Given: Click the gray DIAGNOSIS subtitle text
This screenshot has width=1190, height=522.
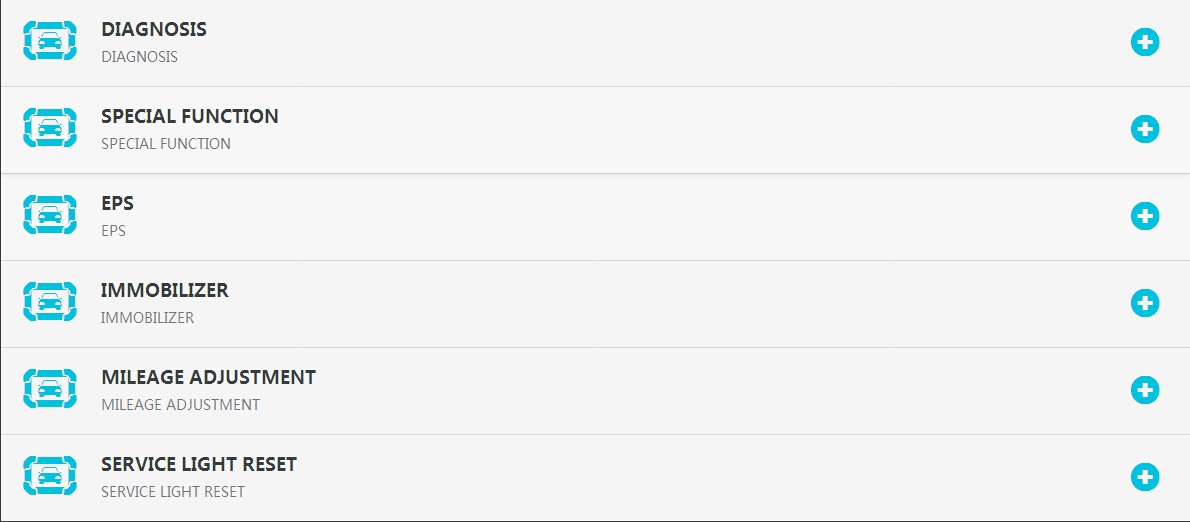Looking at the screenshot, I should click(140, 57).
